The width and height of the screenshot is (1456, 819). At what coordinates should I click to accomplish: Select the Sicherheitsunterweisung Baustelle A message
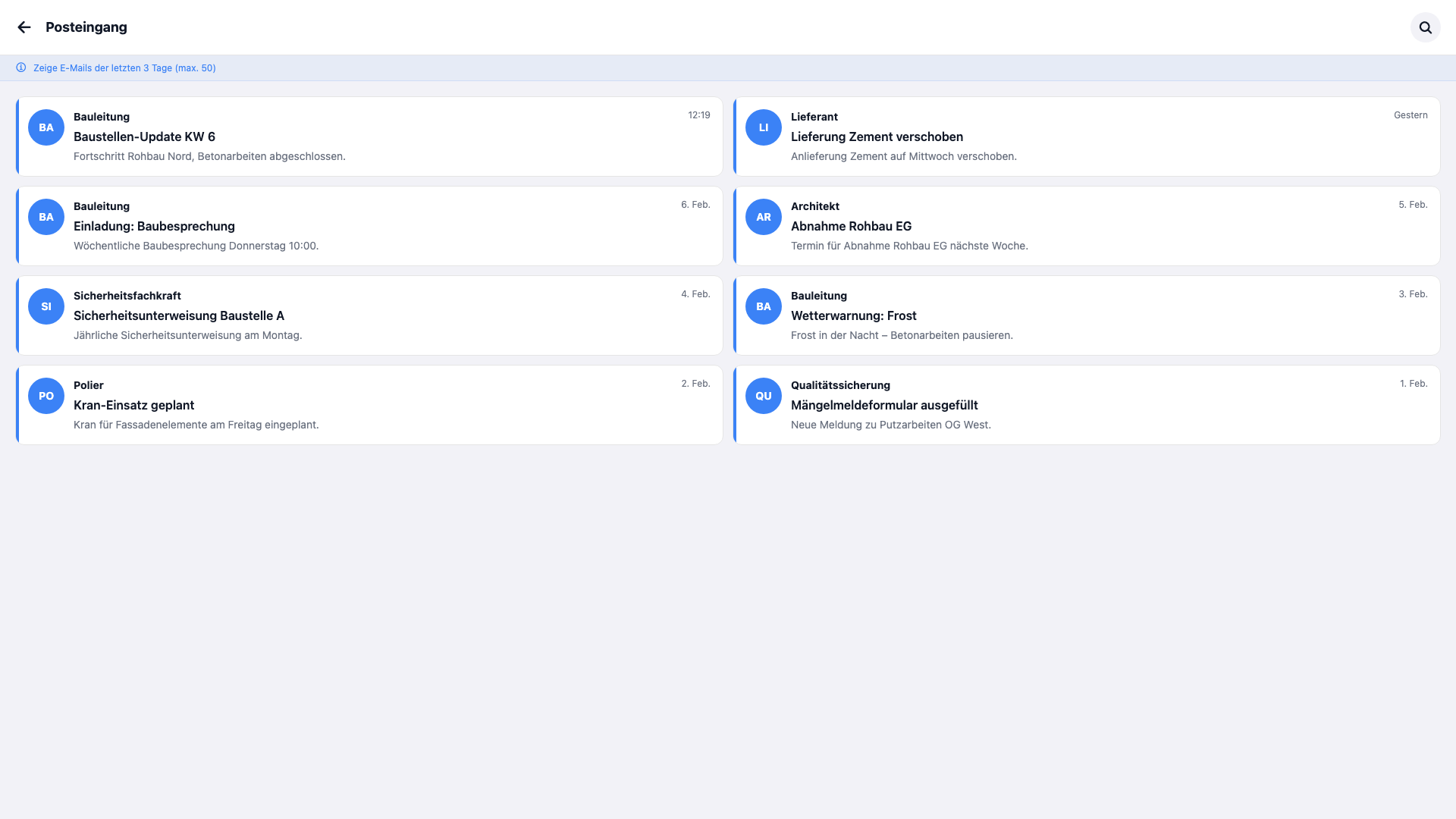click(179, 315)
